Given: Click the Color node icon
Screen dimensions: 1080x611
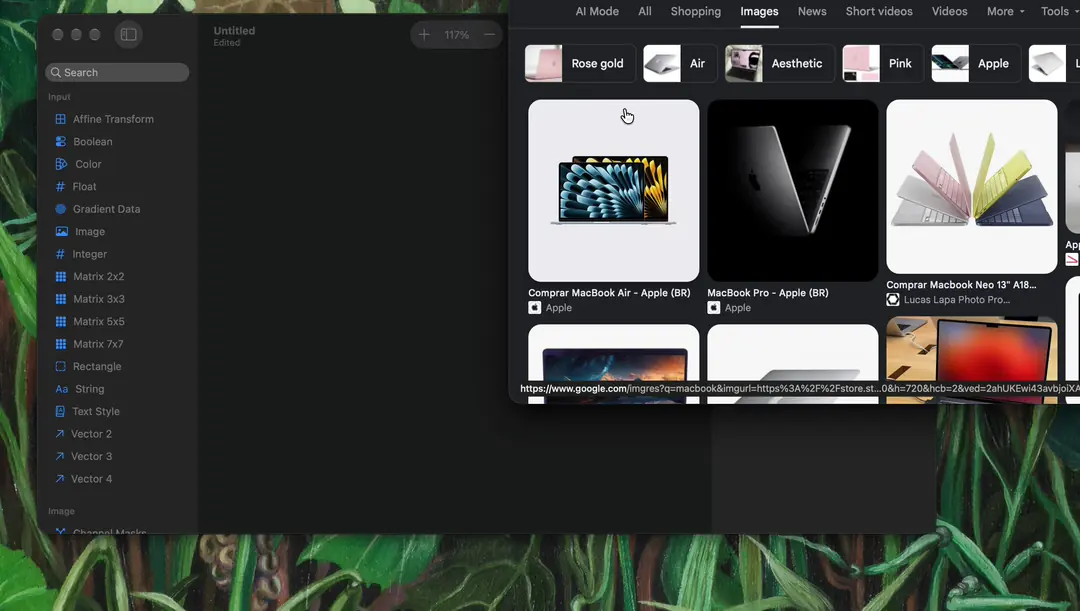Looking at the screenshot, I should pyautogui.click(x=61, y=164).
